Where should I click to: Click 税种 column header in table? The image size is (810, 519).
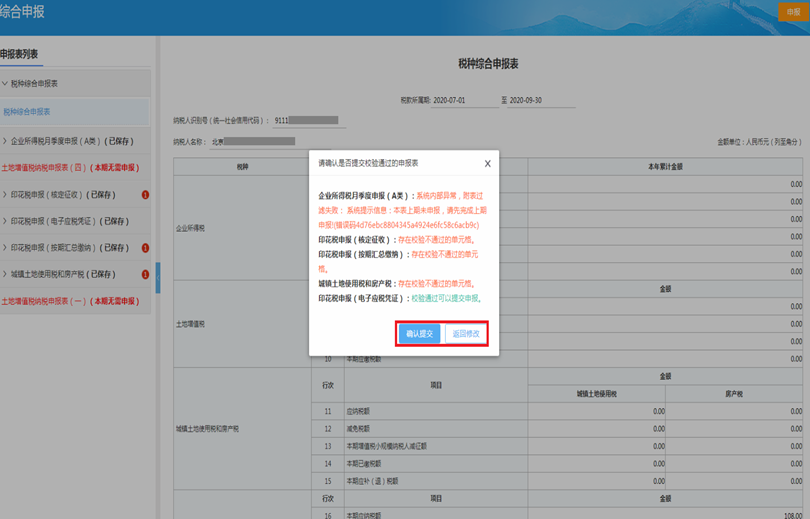coord(242,167)
